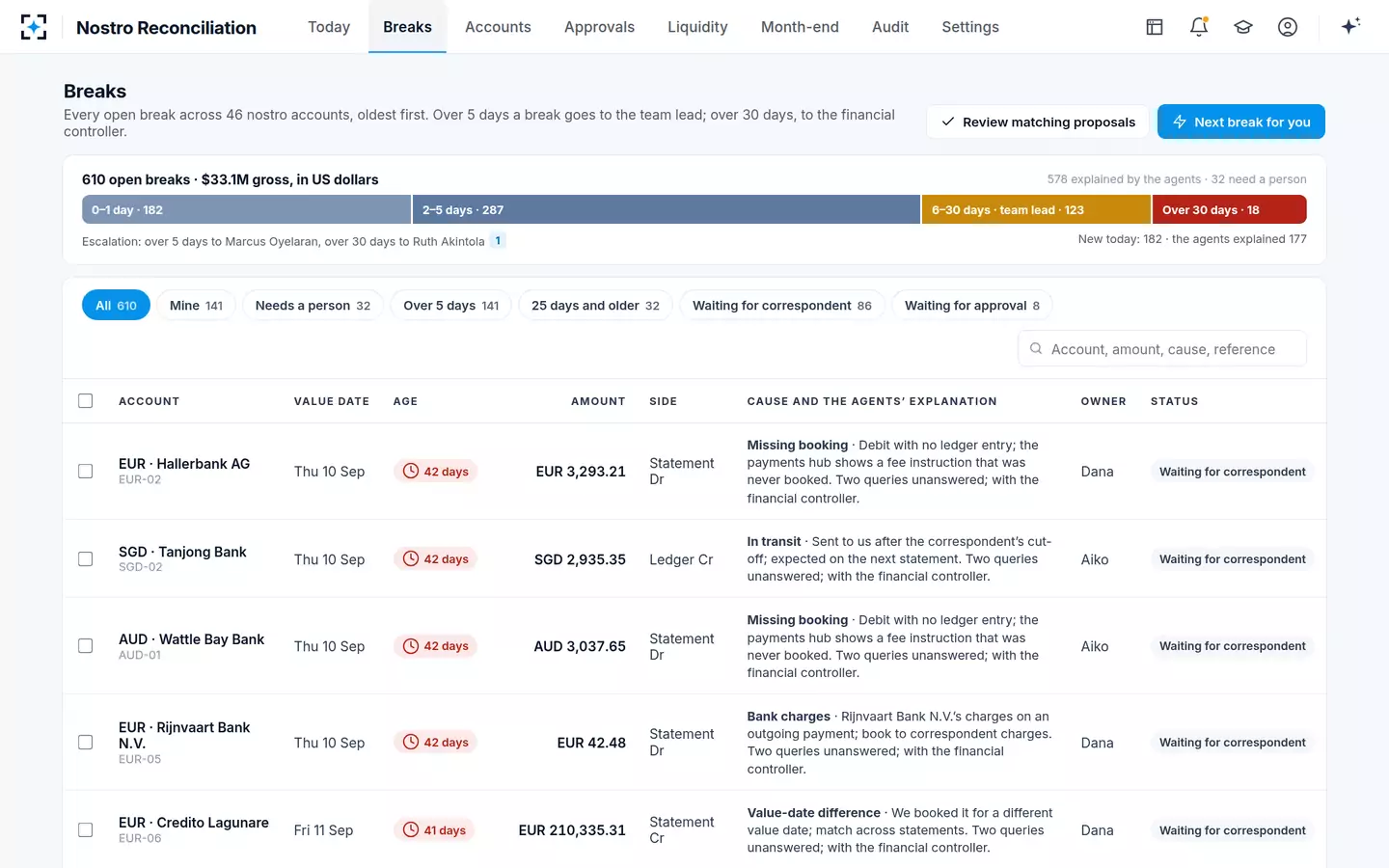This screenshot has width=1389, height=868.
Task: Tick the EUR Rijnvaart Bank N.V. row checkbox
Action: (x=86, y=743)
